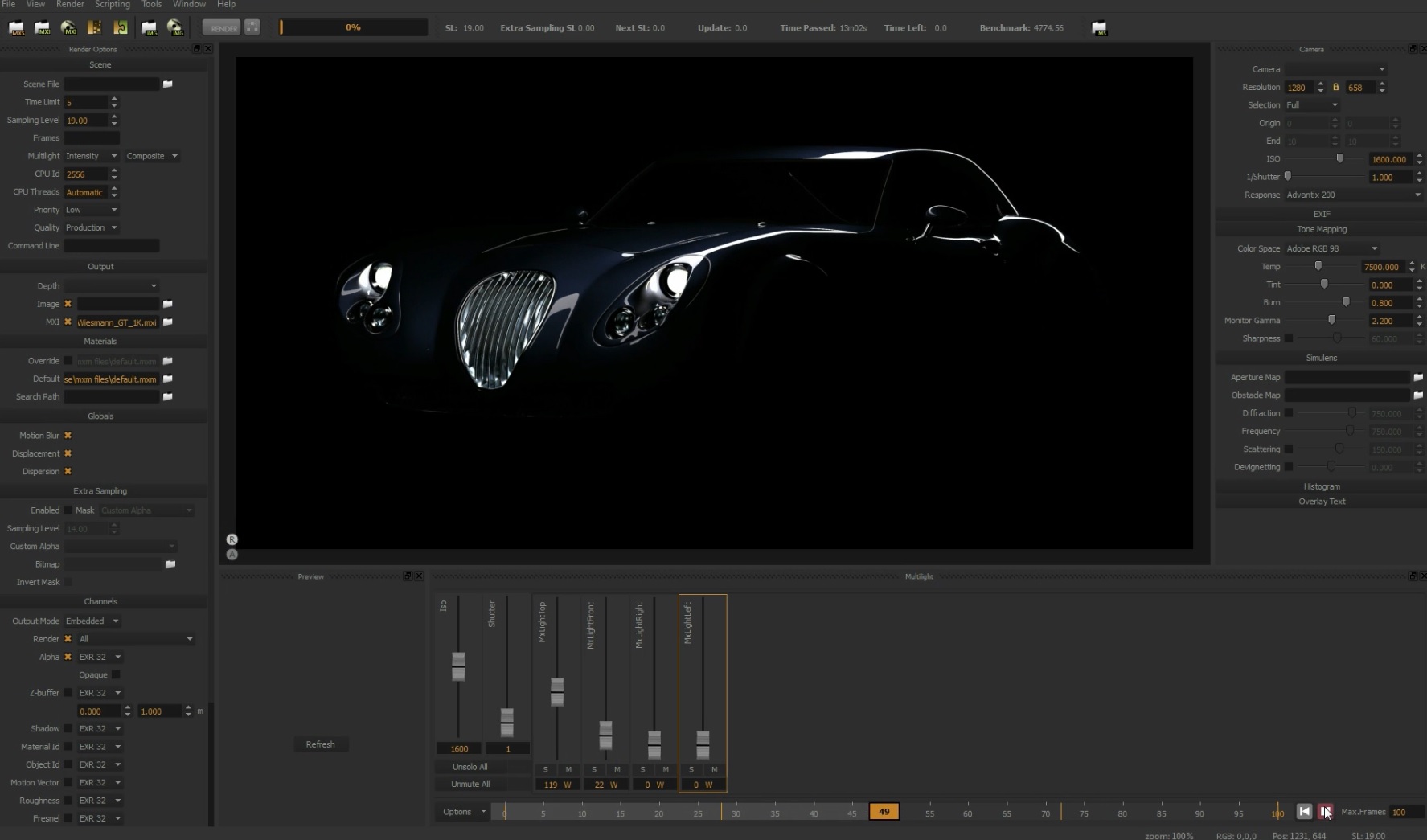Click the puzzle-piece icon in top toolbar

[121, 28]
